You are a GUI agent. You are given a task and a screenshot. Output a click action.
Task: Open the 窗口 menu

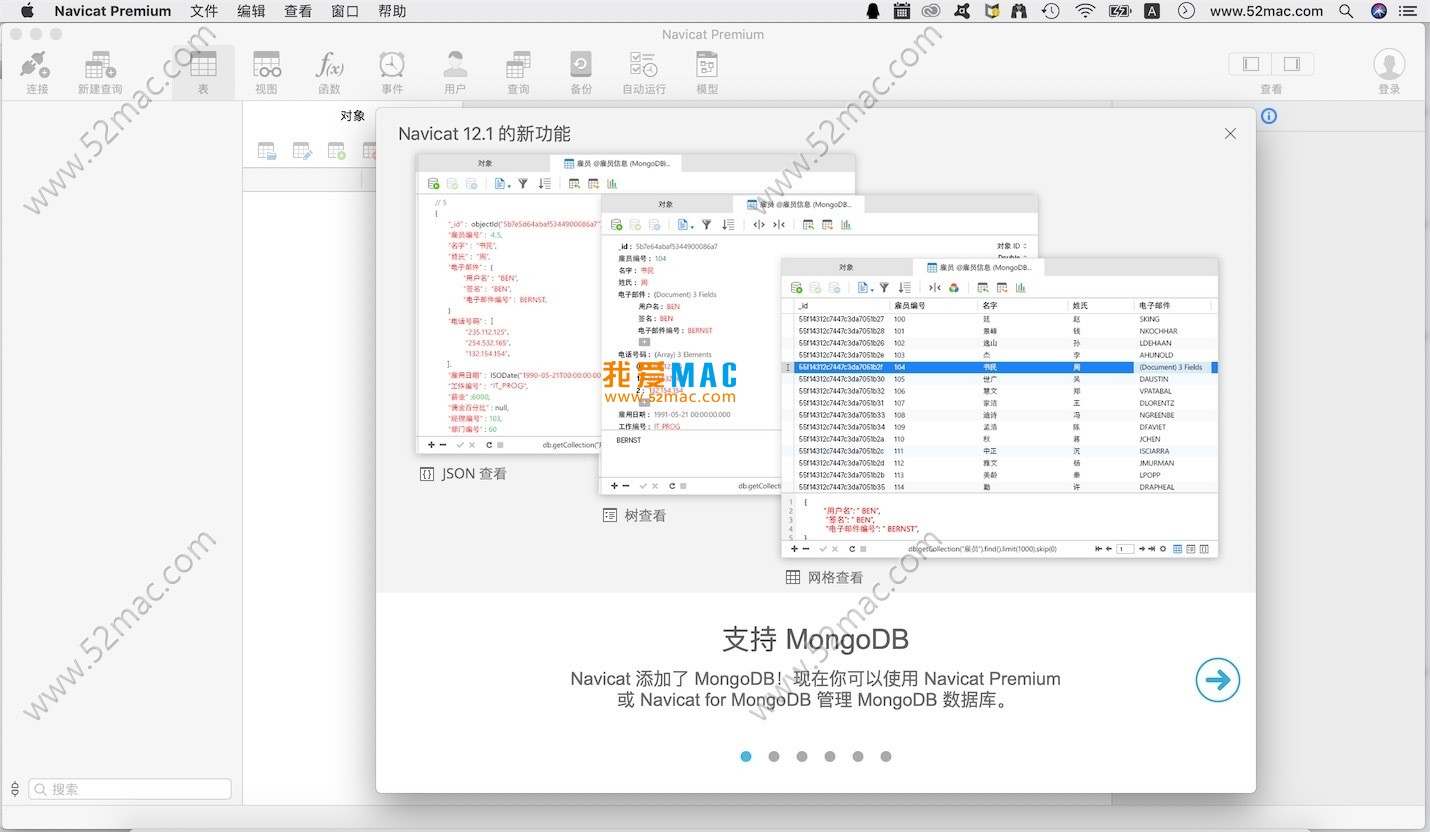345,11
